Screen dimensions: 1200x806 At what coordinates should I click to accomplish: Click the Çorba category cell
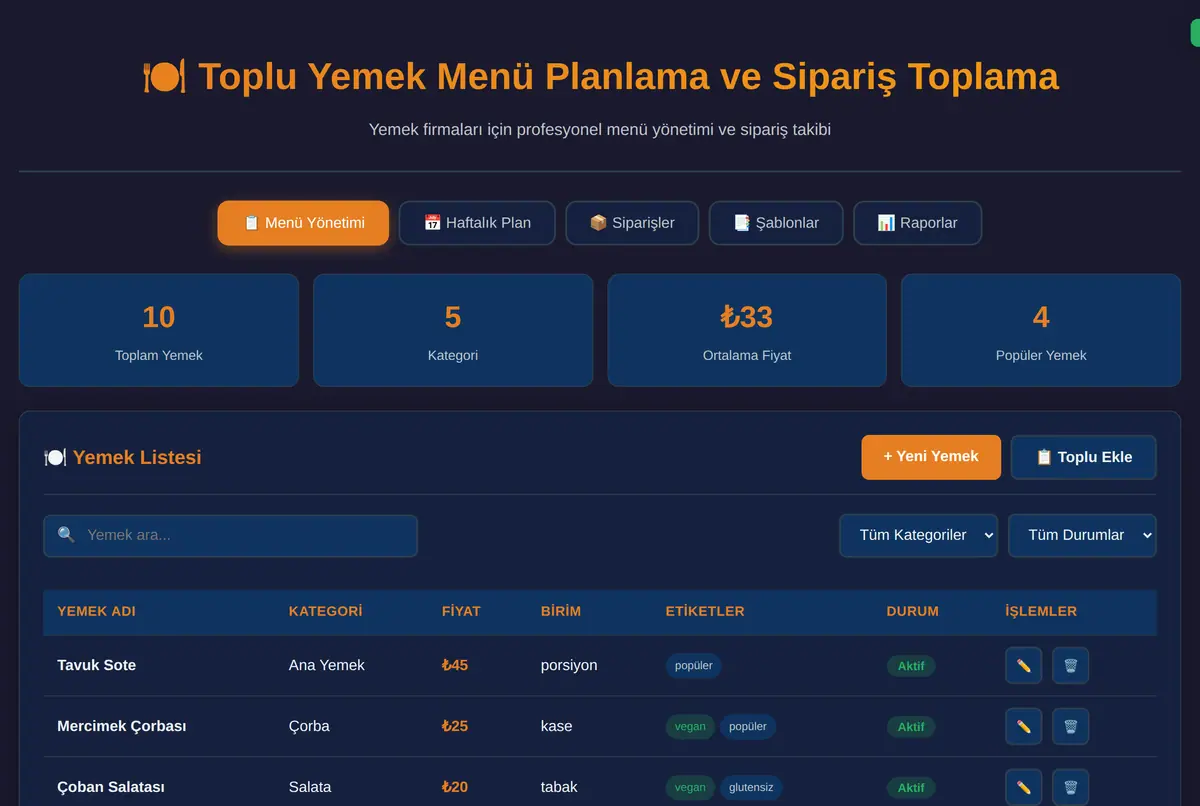click(x=309, y=727)
